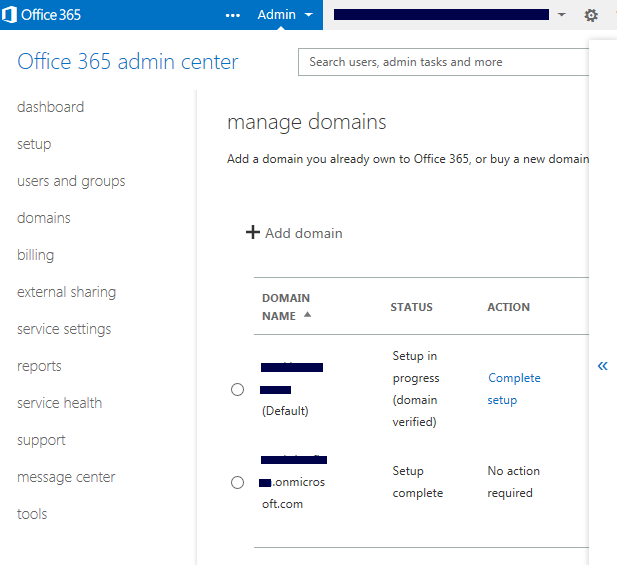Click the STATUS column header
Viewport: 617px width, 565px height.
411,307
